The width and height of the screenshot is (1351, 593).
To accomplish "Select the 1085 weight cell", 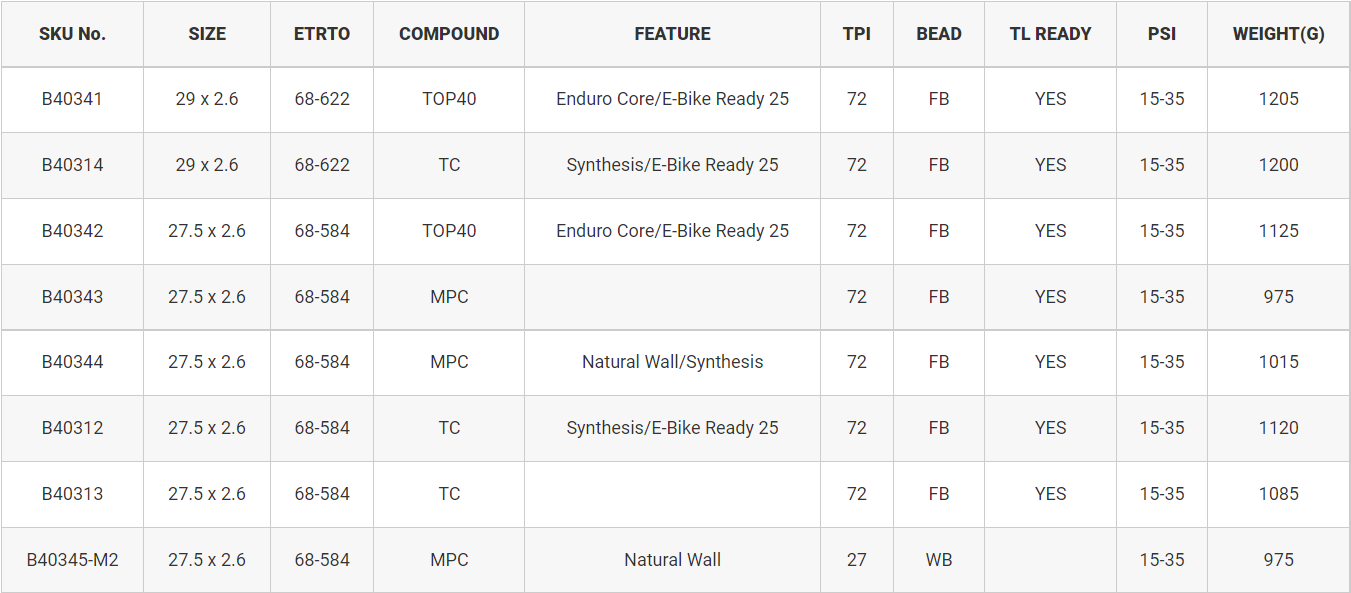I will tap(1278, 494).
